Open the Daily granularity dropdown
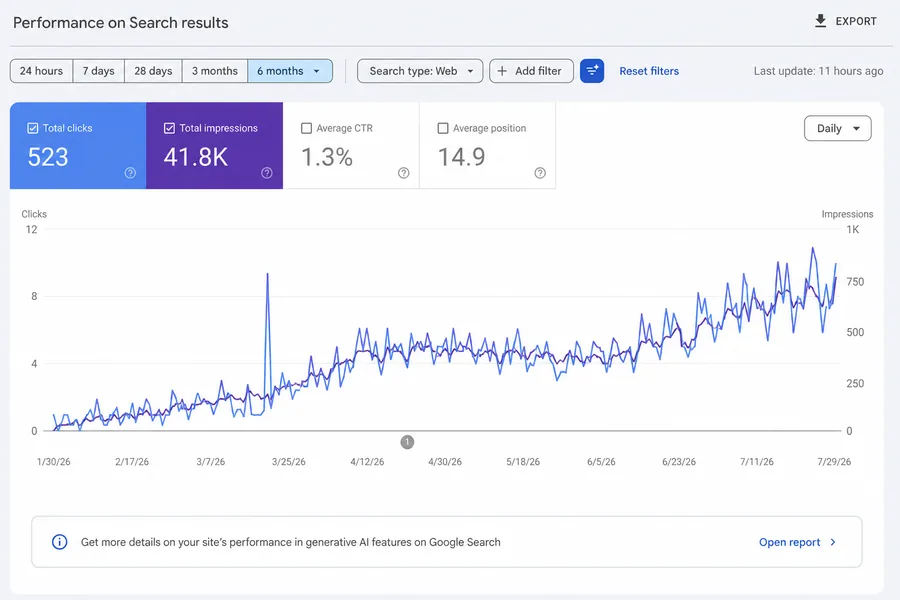Image resolution: width=900 pixels, height=600 pixels. click(837, 128)
